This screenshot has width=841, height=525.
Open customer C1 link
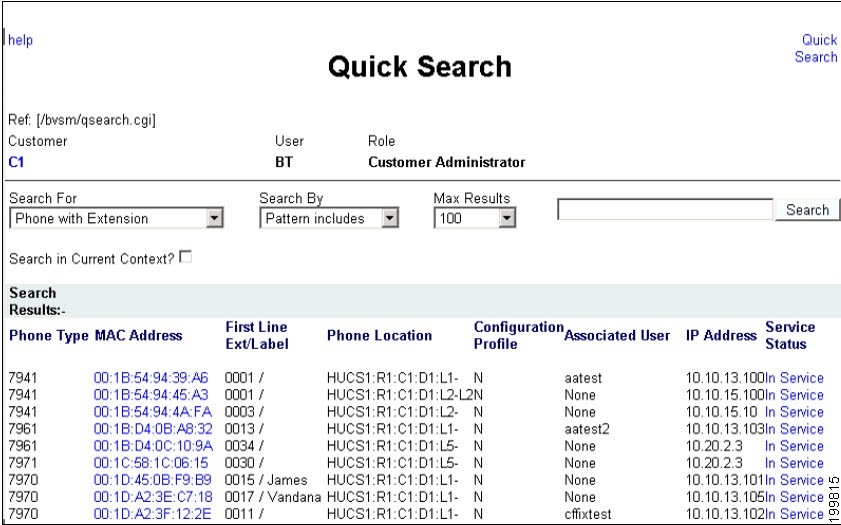(x=16, y=162)
